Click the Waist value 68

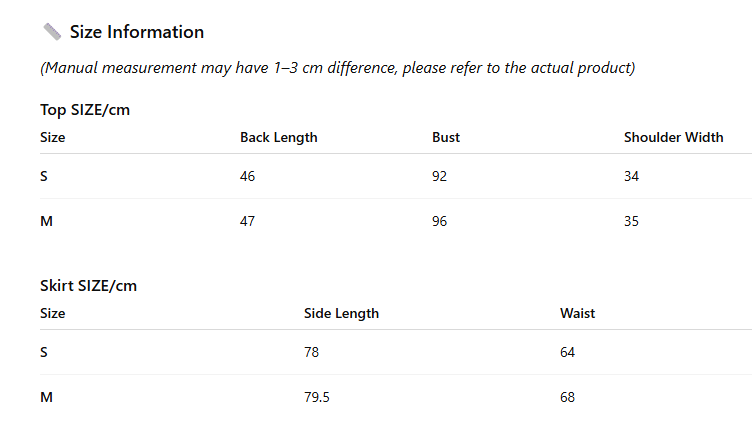(x=567, y=397)
